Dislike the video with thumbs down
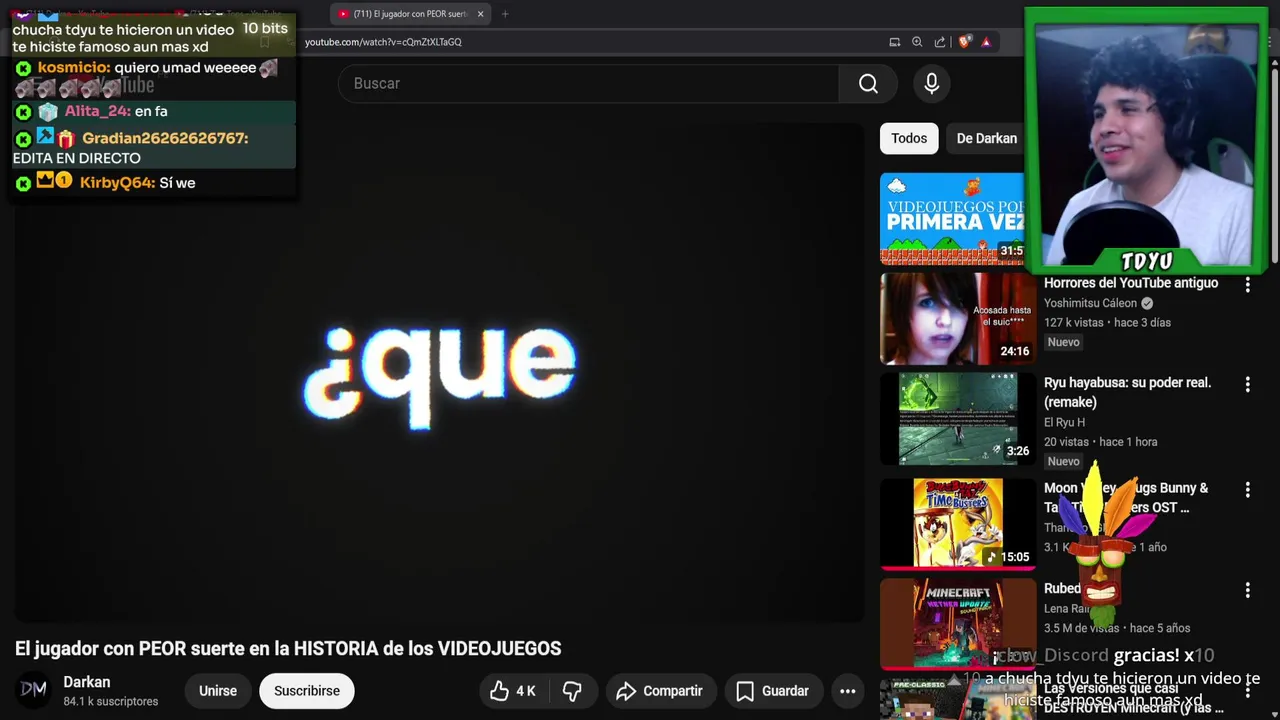Viewport: 1280px width, 720px height. [572, 691]
